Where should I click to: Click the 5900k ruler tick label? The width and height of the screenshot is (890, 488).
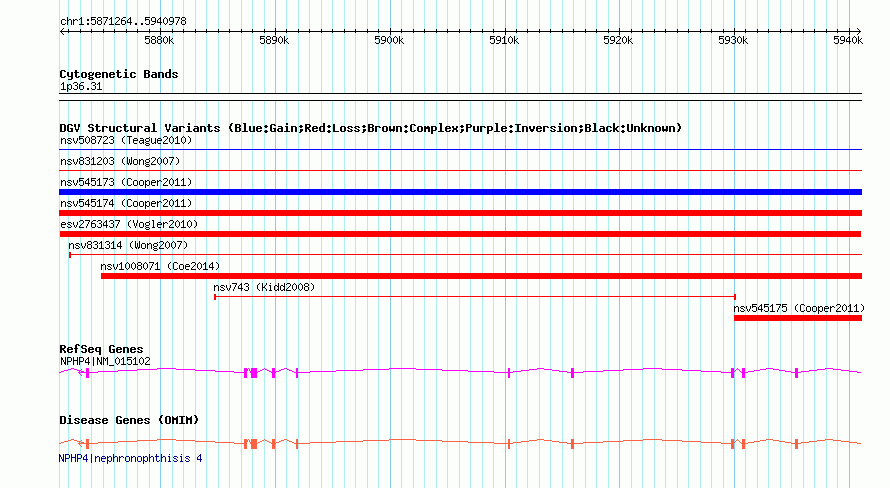click(x=389, y=40)
